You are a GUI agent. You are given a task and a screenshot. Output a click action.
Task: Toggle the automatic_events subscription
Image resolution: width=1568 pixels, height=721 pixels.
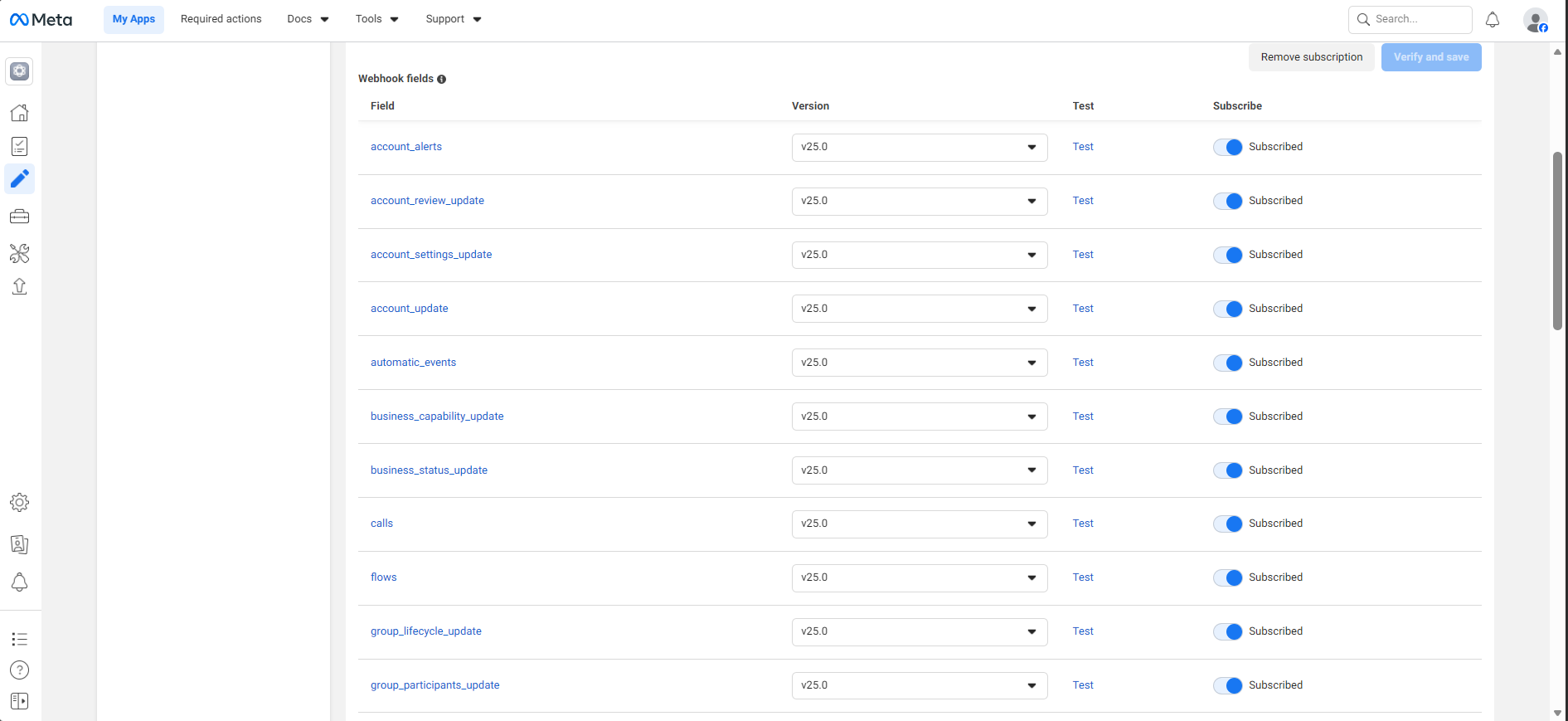pos(1228,363)
